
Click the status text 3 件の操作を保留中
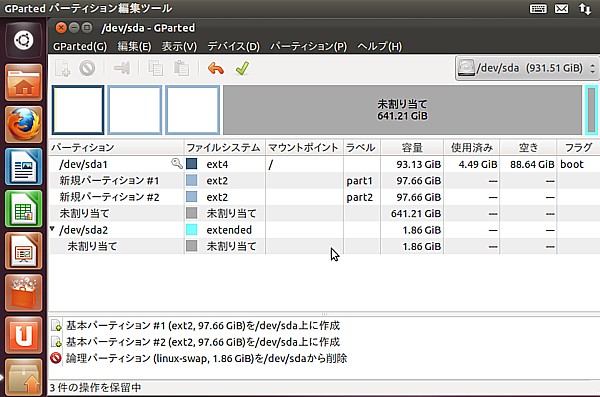tap(95, 387)
